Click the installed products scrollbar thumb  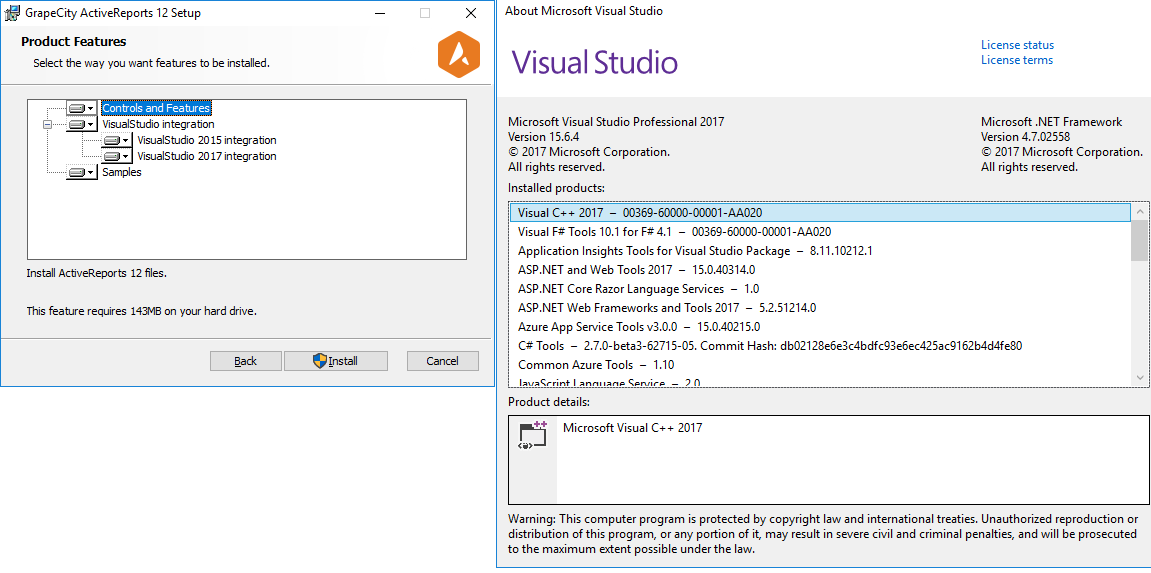point(1140,241)
